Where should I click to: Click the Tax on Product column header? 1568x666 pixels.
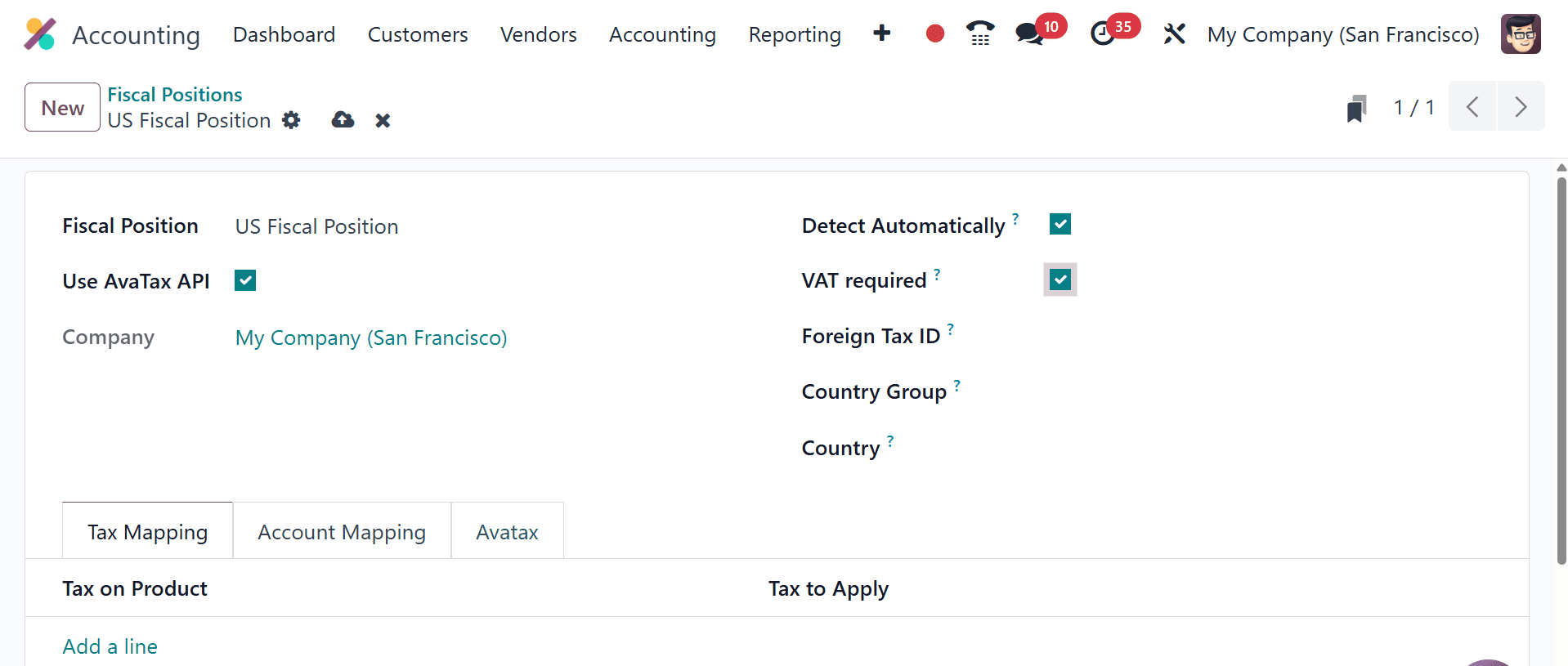pyautogui.click(x=135, y=588)
